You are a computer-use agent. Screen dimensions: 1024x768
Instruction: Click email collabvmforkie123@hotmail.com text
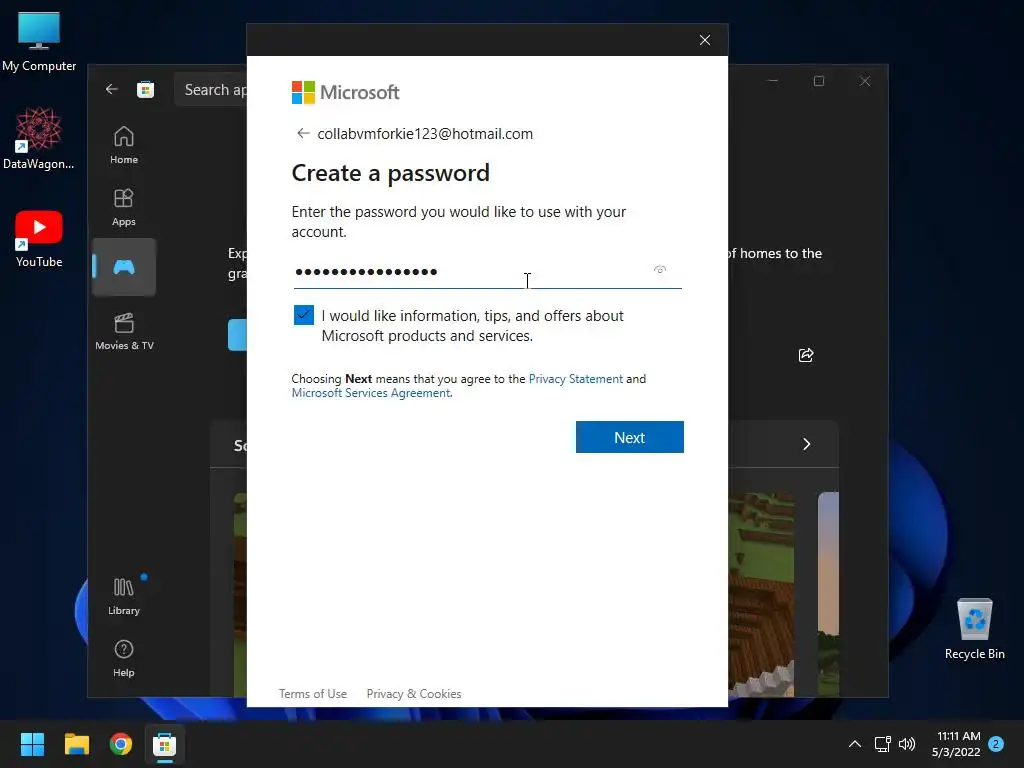(425, 134)
